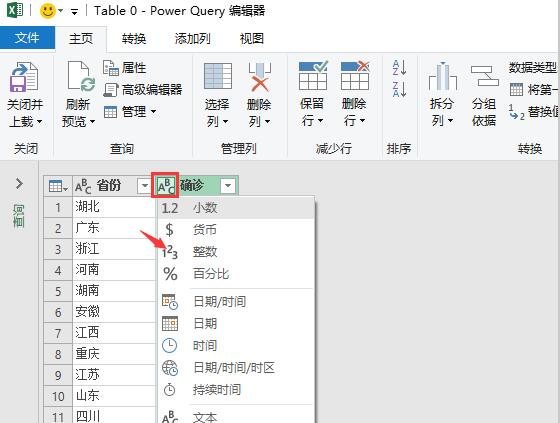Choose 日期/时间 type
Viewport: 560px width, 423px height.
236,302
